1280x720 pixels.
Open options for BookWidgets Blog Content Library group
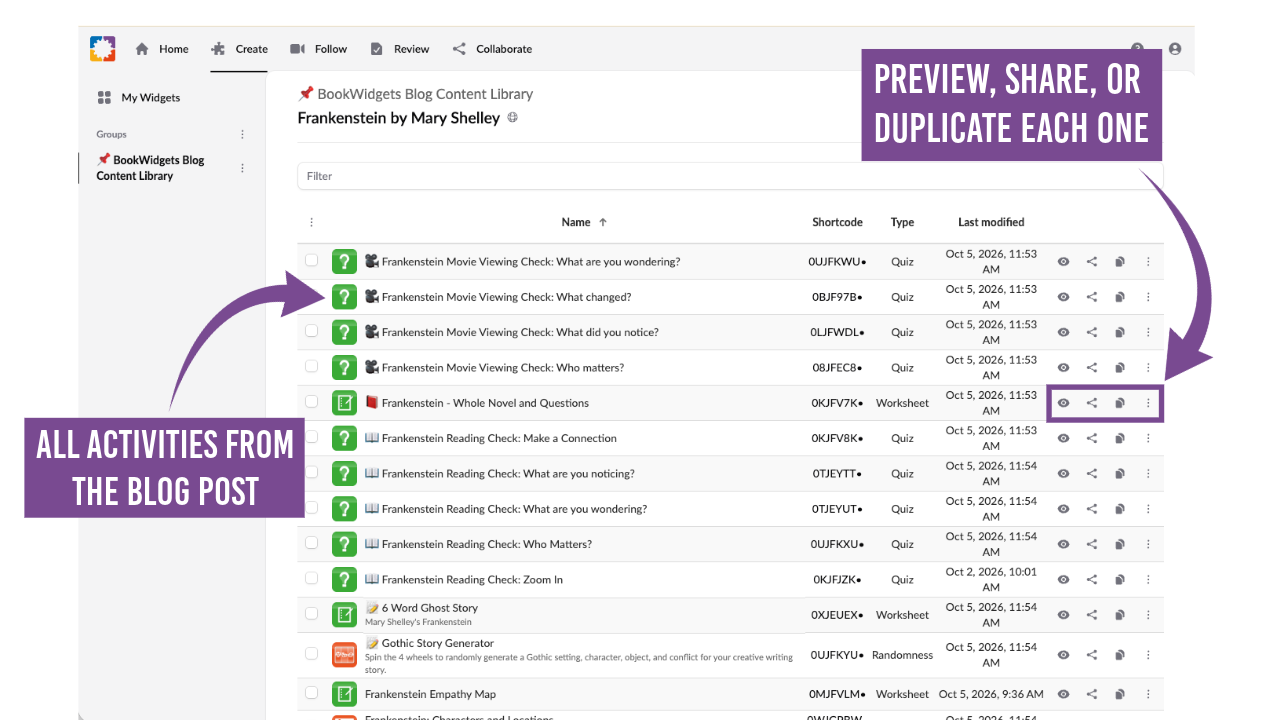coord(242,168)
